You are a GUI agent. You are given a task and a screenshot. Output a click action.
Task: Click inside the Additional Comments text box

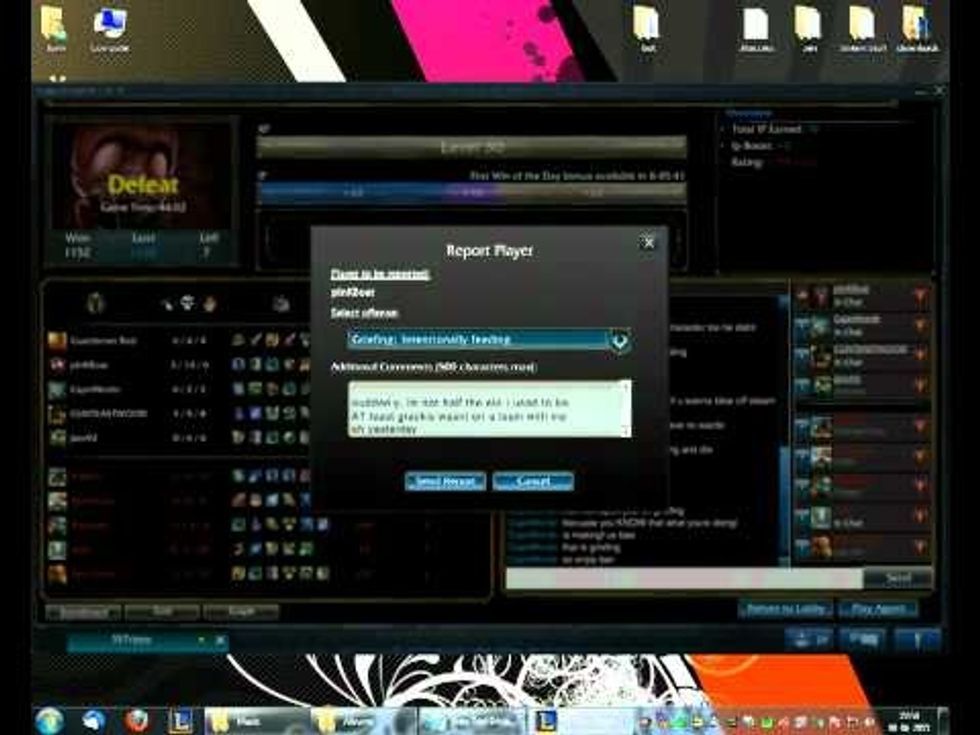click(489, 408)
